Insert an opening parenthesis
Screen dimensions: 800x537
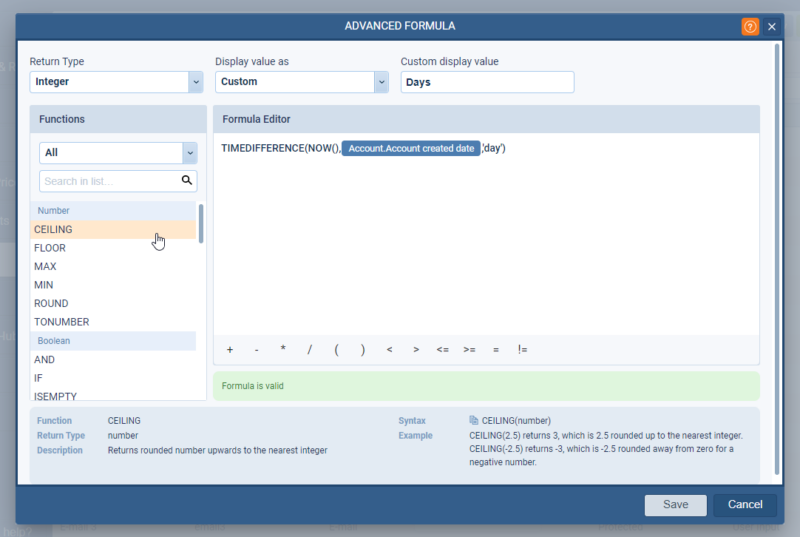click(336, 349)
